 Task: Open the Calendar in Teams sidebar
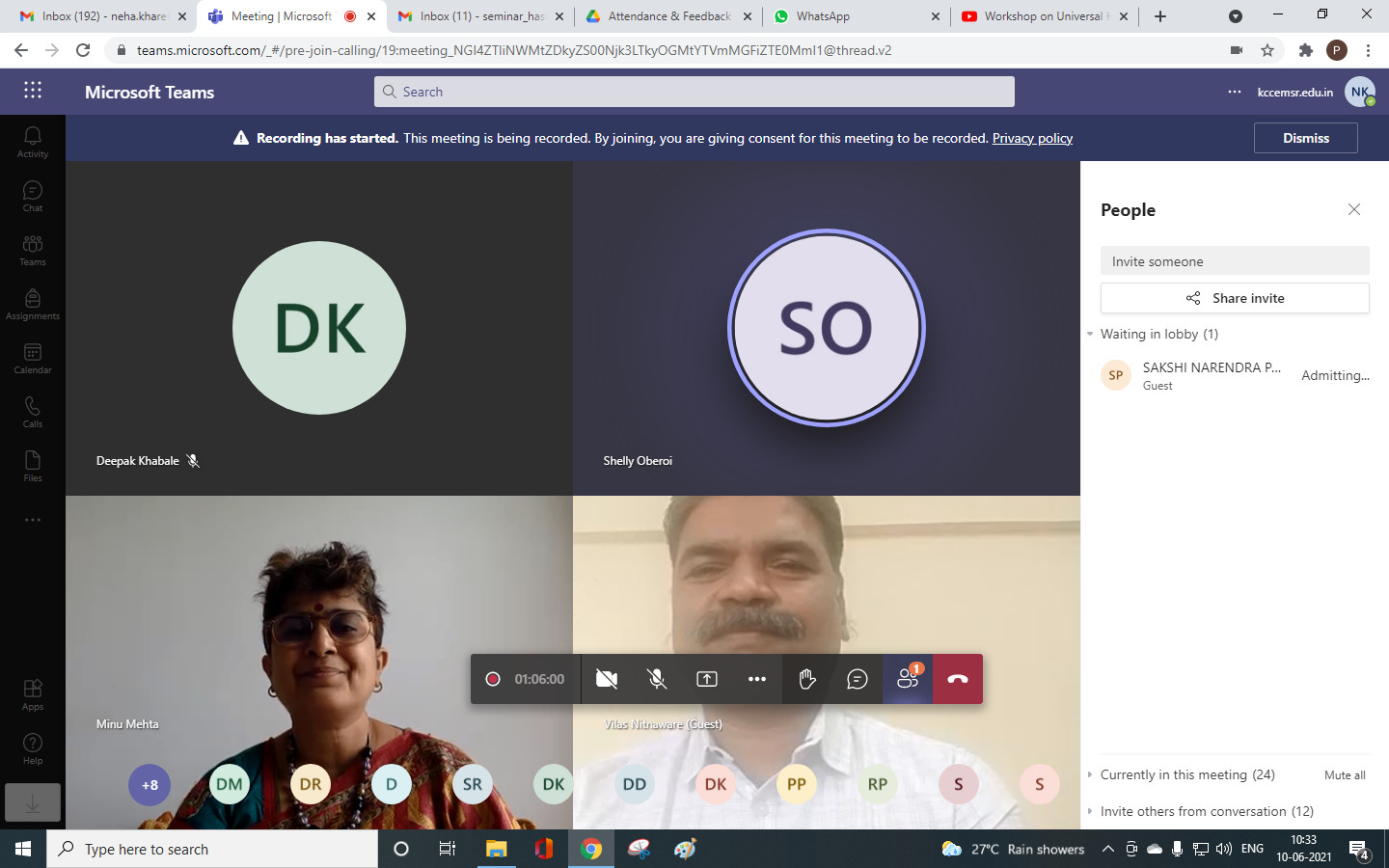(x=32, y=358)
